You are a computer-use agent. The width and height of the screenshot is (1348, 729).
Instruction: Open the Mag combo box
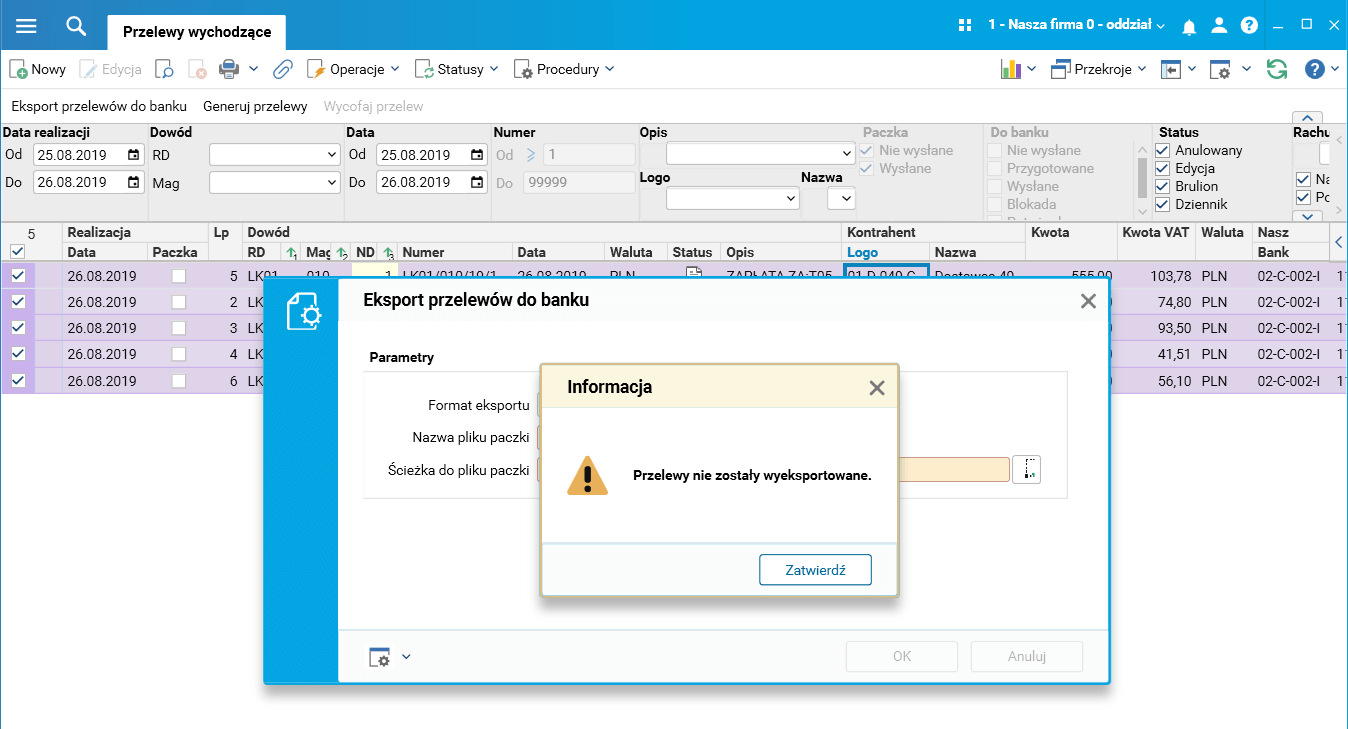tap(274, 183)
